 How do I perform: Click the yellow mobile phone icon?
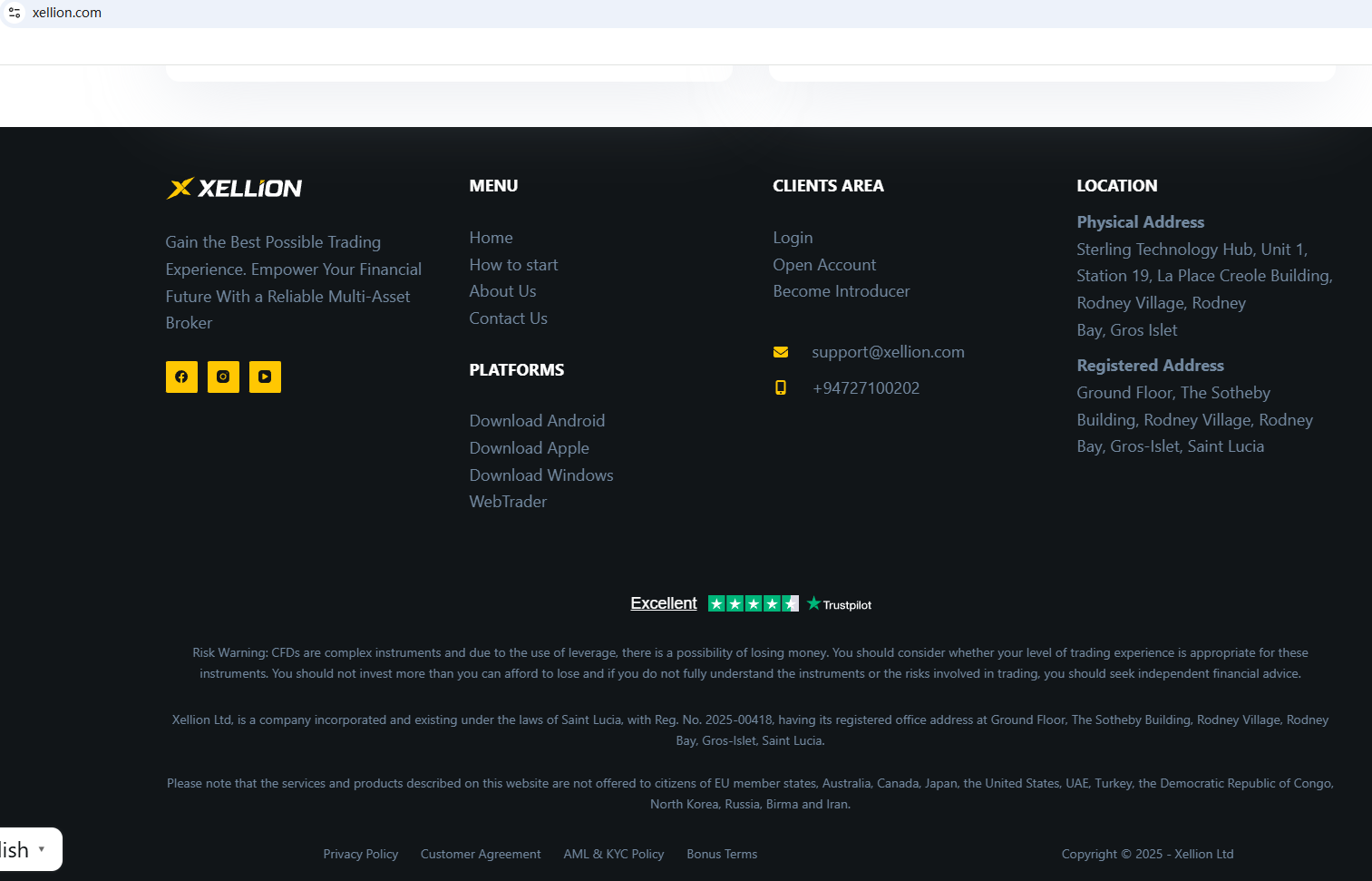(x=781, y=387)
